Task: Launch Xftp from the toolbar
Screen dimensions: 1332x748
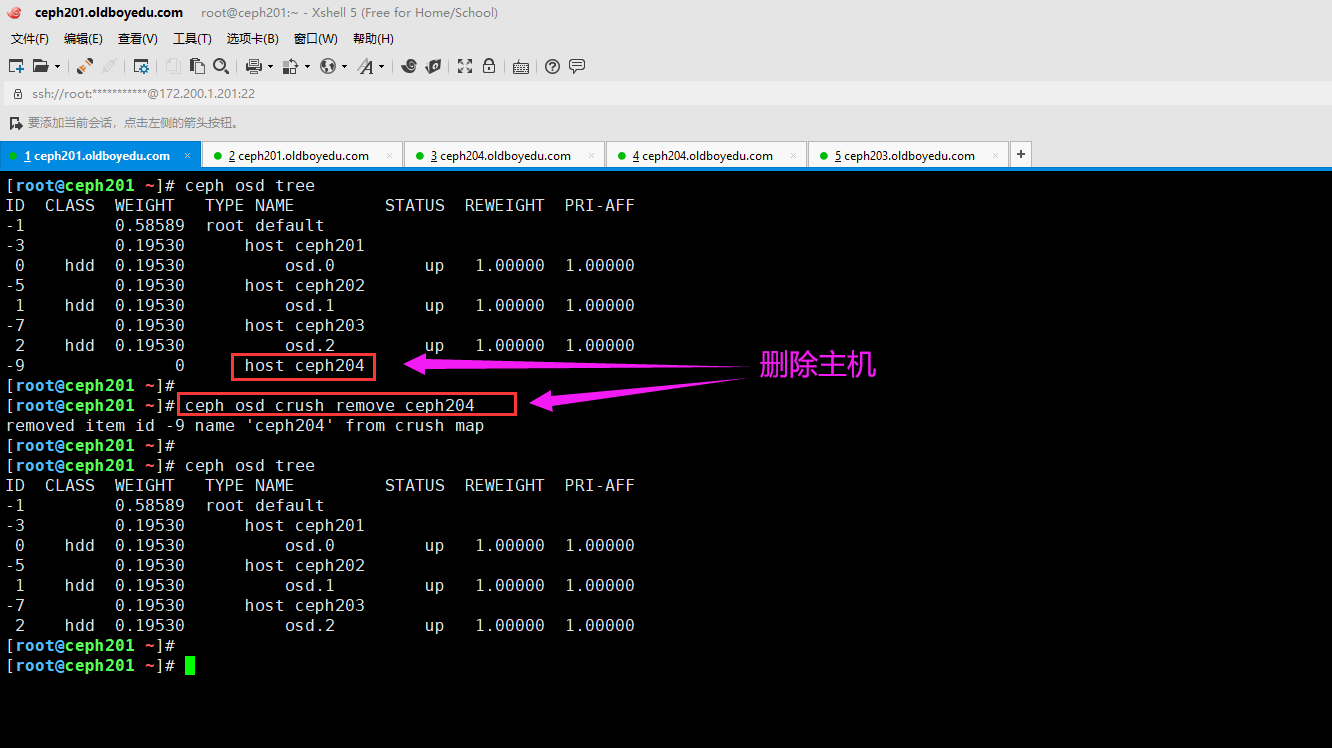Action: pos(433,66)
